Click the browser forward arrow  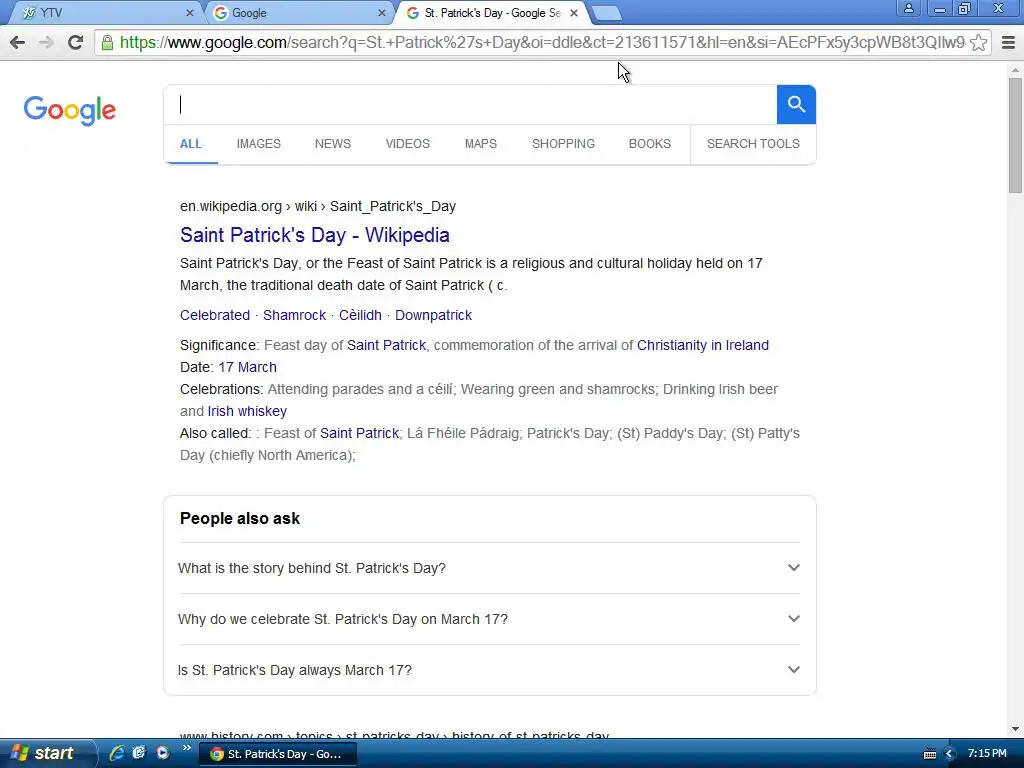click(46, 42)
